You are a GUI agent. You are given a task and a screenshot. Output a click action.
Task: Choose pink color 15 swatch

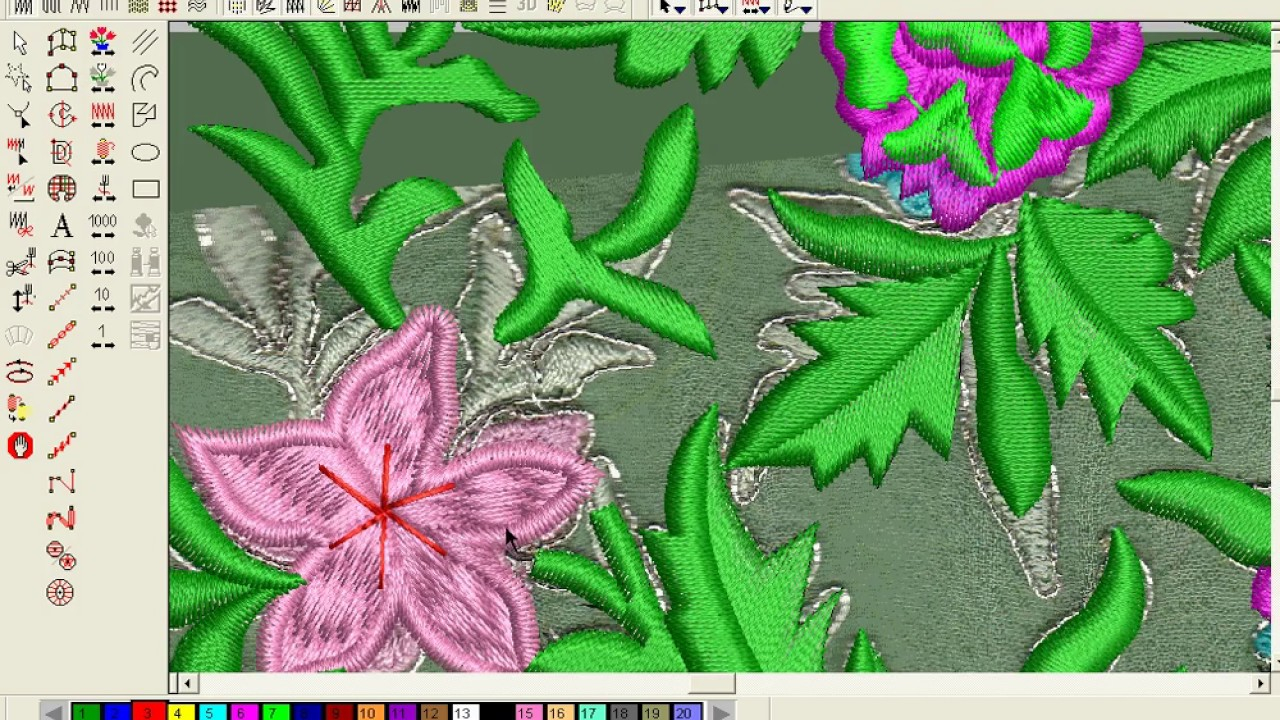click(525, 712)
